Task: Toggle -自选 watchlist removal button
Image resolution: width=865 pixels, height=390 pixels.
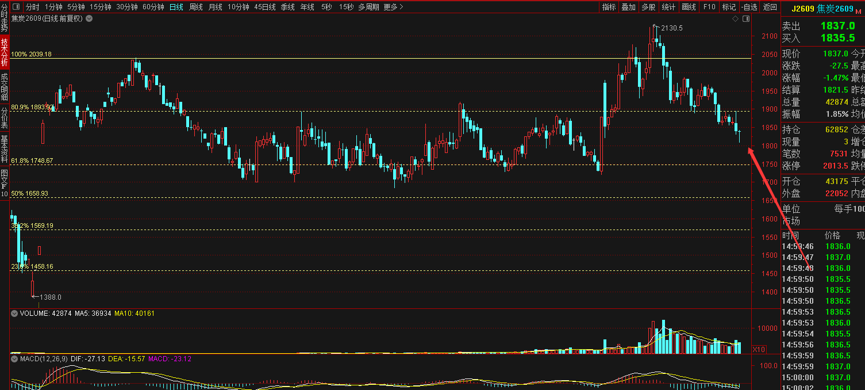Action: click(x=749, y=7)
